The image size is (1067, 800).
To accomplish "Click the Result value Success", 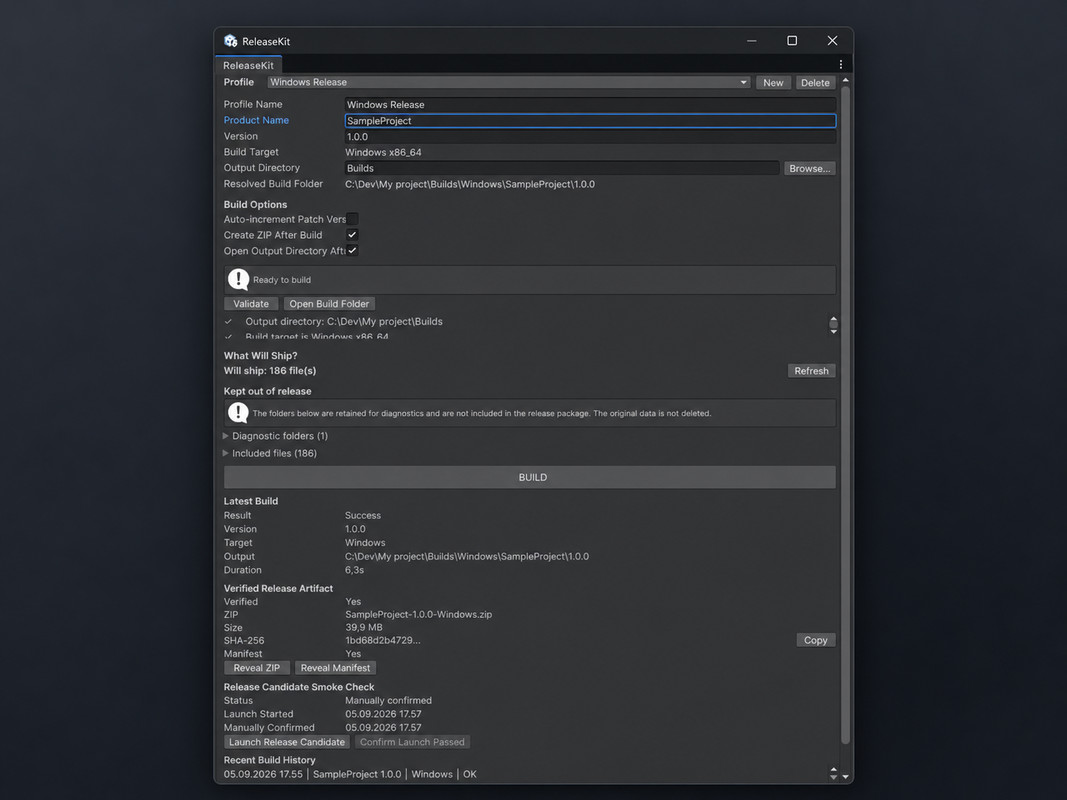I will [x=363, y=515].
